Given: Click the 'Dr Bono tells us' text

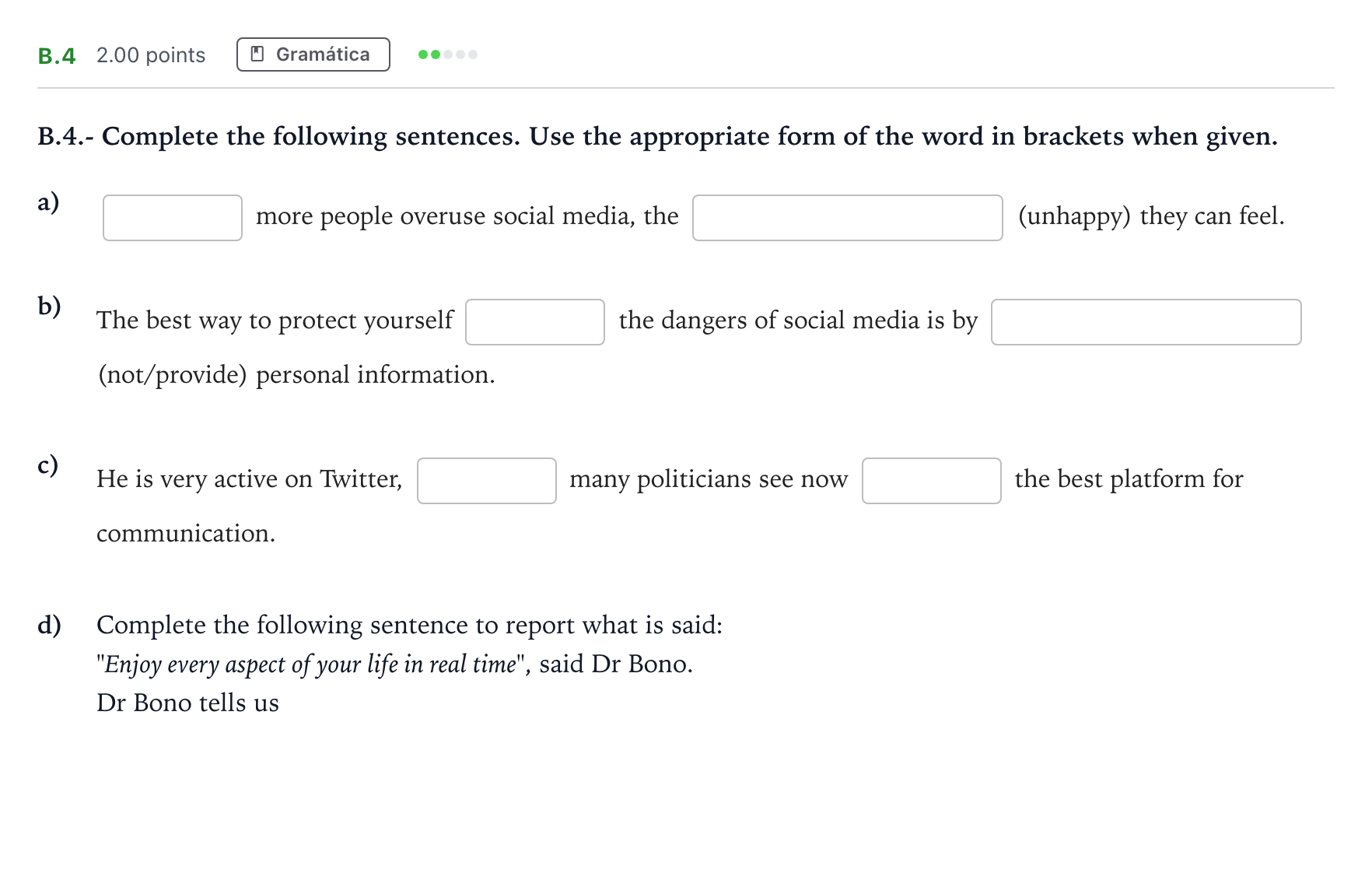Looking at the screenshot, I should [187, 703].
